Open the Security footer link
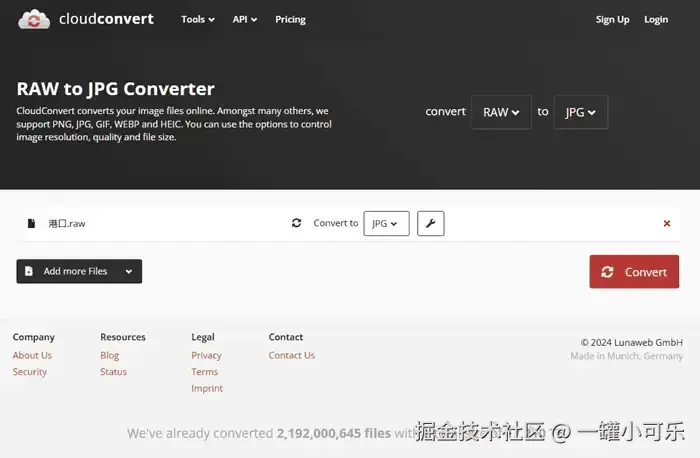The height and width of the screenshot is (458, 700). [29, 372]
